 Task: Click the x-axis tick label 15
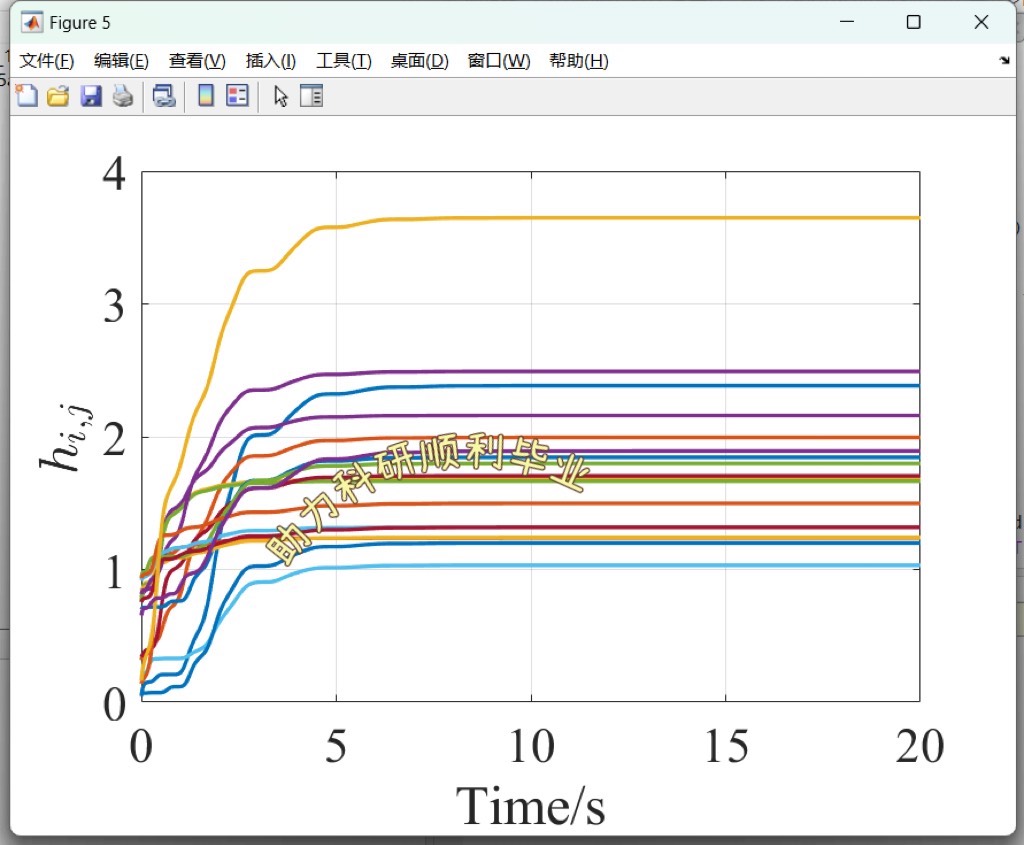click(x=726, y=746)
